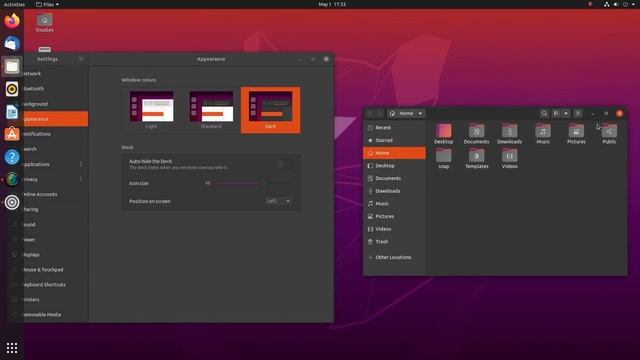Viewport: 640px width, 360px height.
Task: Toggle Auto-hide the Dock switch
Action: click(x=284, y=164)
